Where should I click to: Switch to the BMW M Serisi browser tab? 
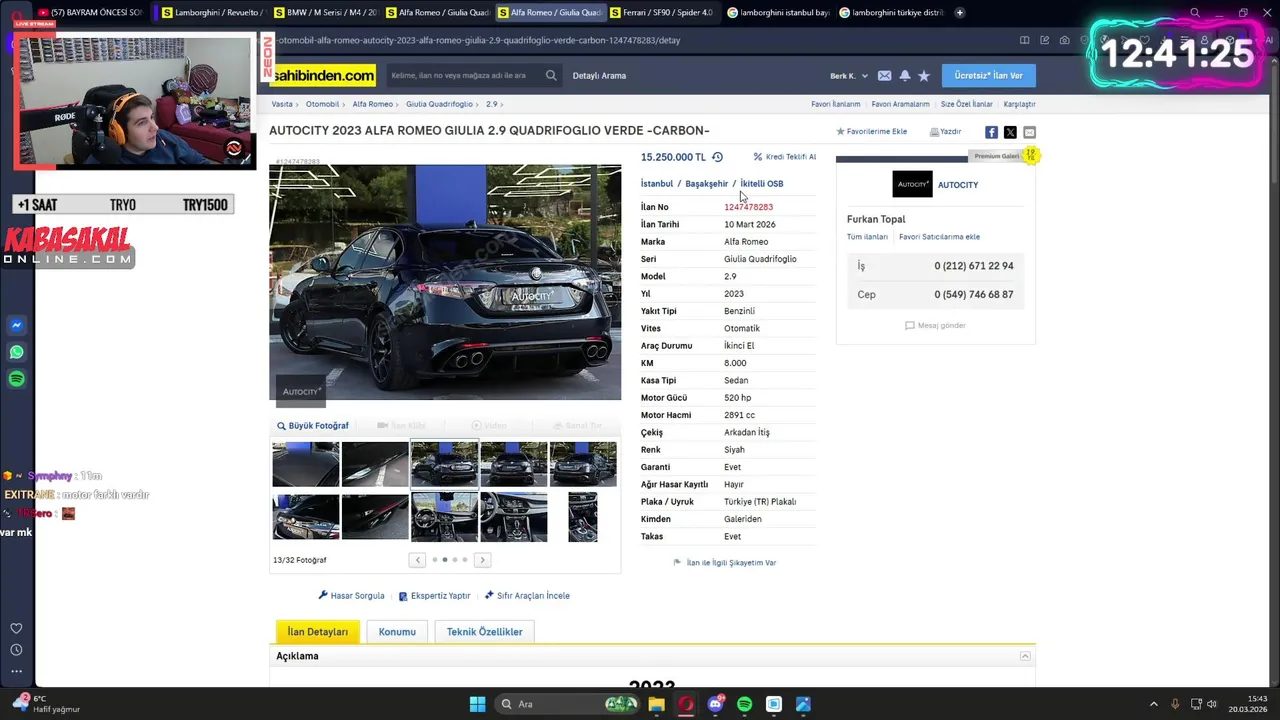[324, 12]
